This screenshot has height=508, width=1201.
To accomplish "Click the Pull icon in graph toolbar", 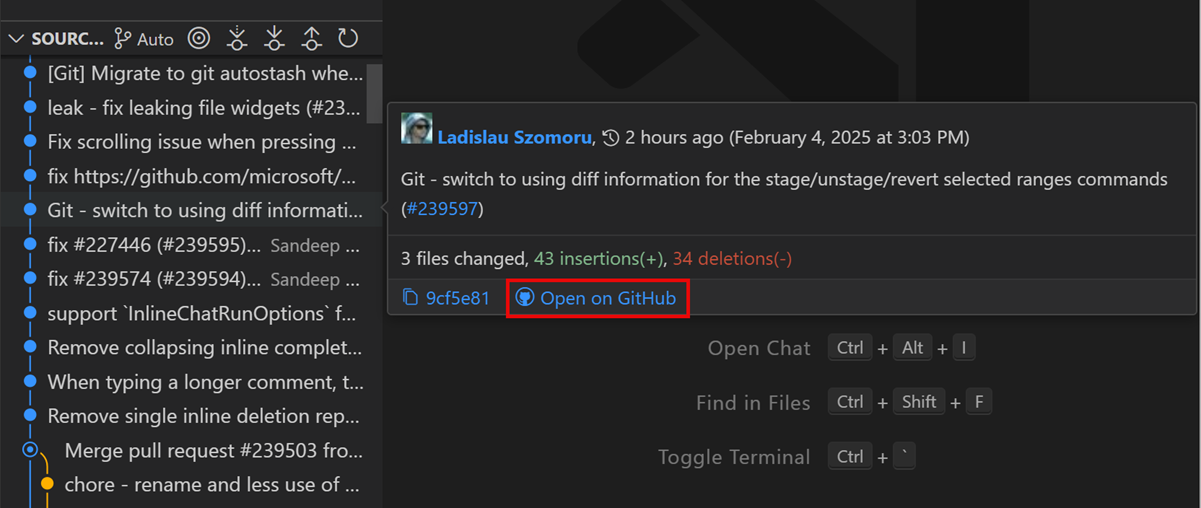I will pos(274,39).
